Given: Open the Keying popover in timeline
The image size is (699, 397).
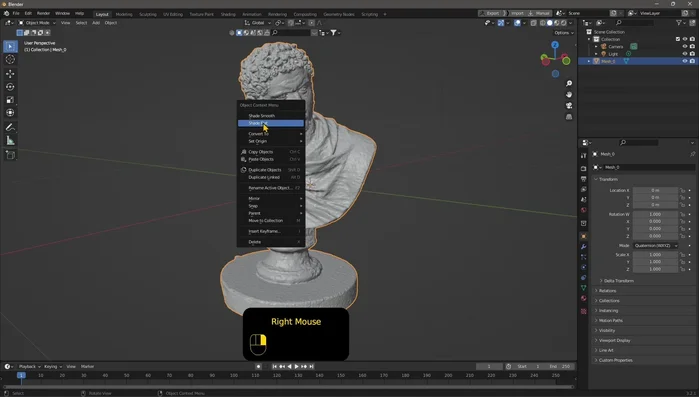Looking at the screenshot, I should [x=53, y=366].
